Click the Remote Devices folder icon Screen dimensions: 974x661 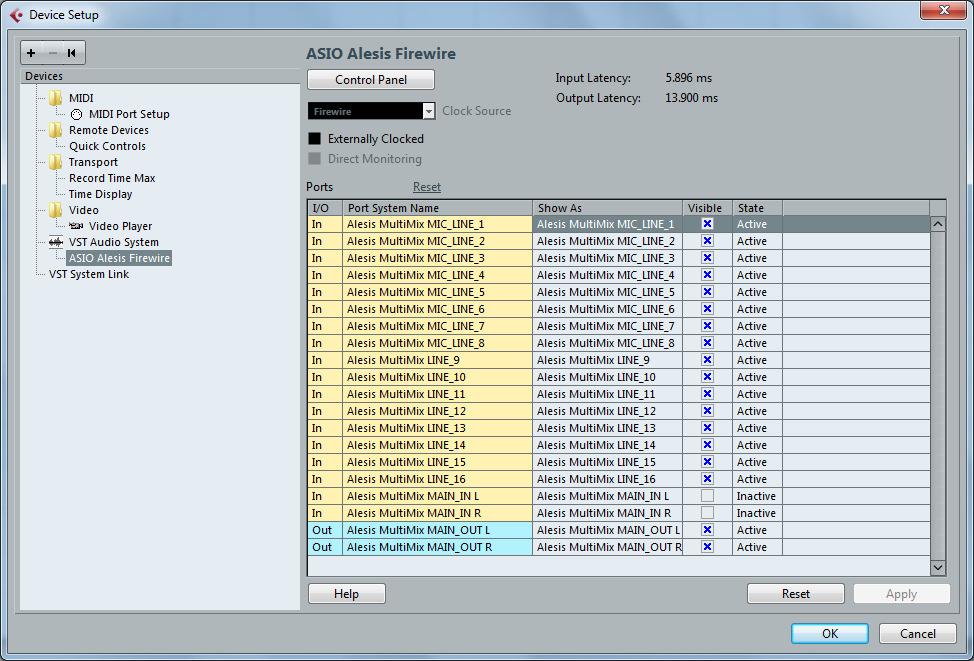55,130
